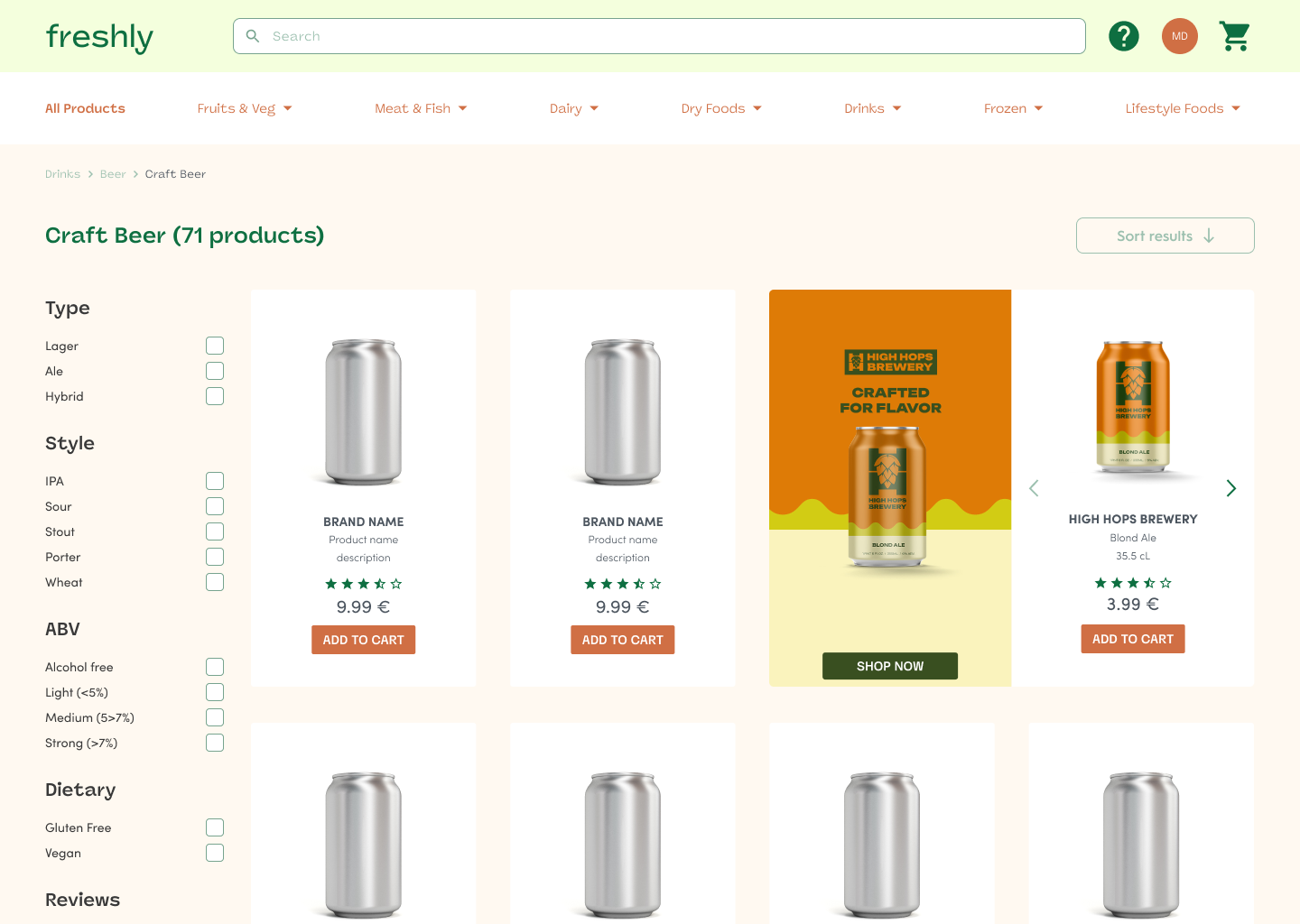Open the Sort results dropdown
The image size is (1300, 924).
(1165, 236)
